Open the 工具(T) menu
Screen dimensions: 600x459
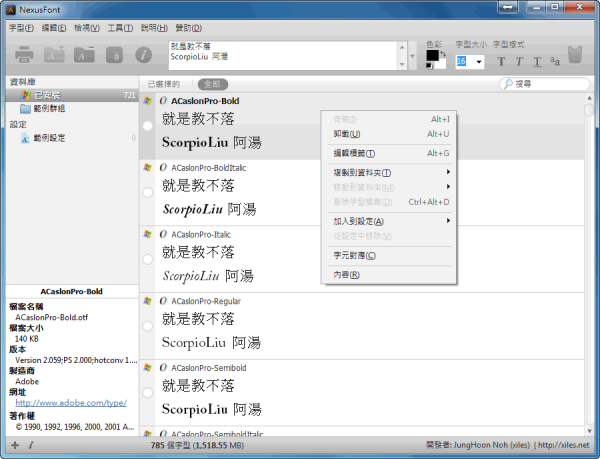tap(120, 28)
